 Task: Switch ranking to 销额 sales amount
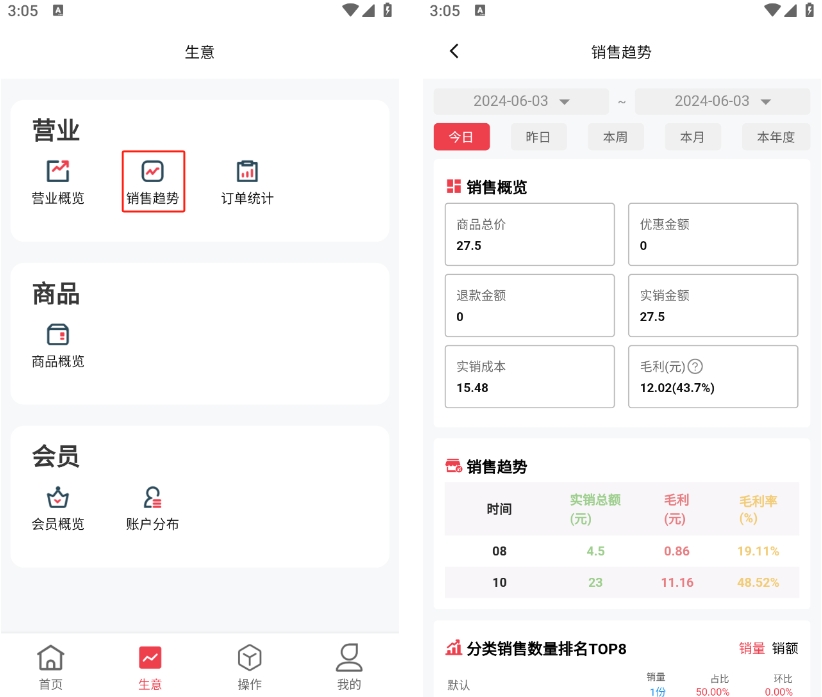785,648
